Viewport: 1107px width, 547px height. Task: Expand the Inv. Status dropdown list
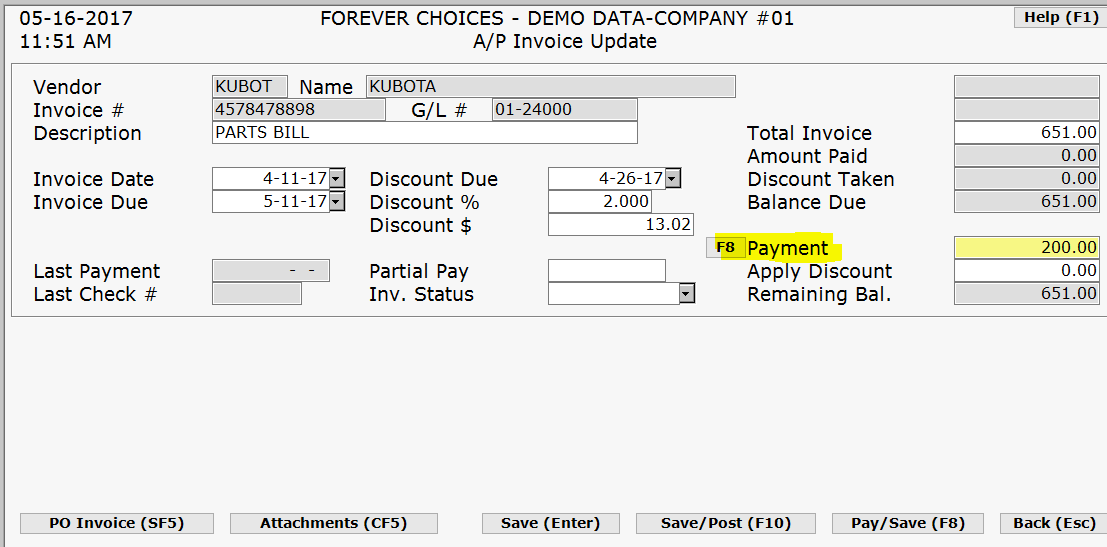[x=686, y=293]
